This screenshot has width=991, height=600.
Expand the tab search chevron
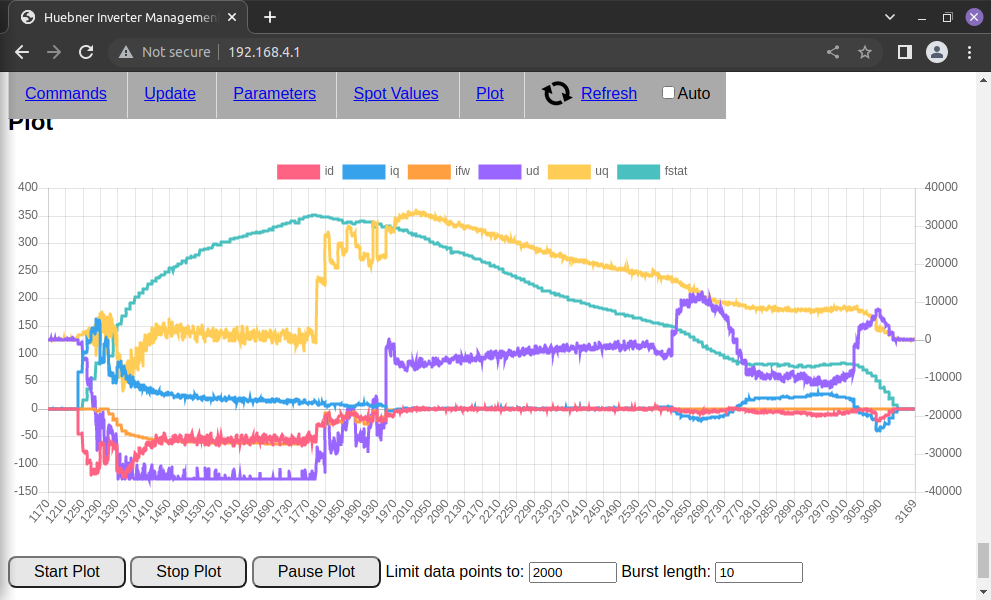890,17
